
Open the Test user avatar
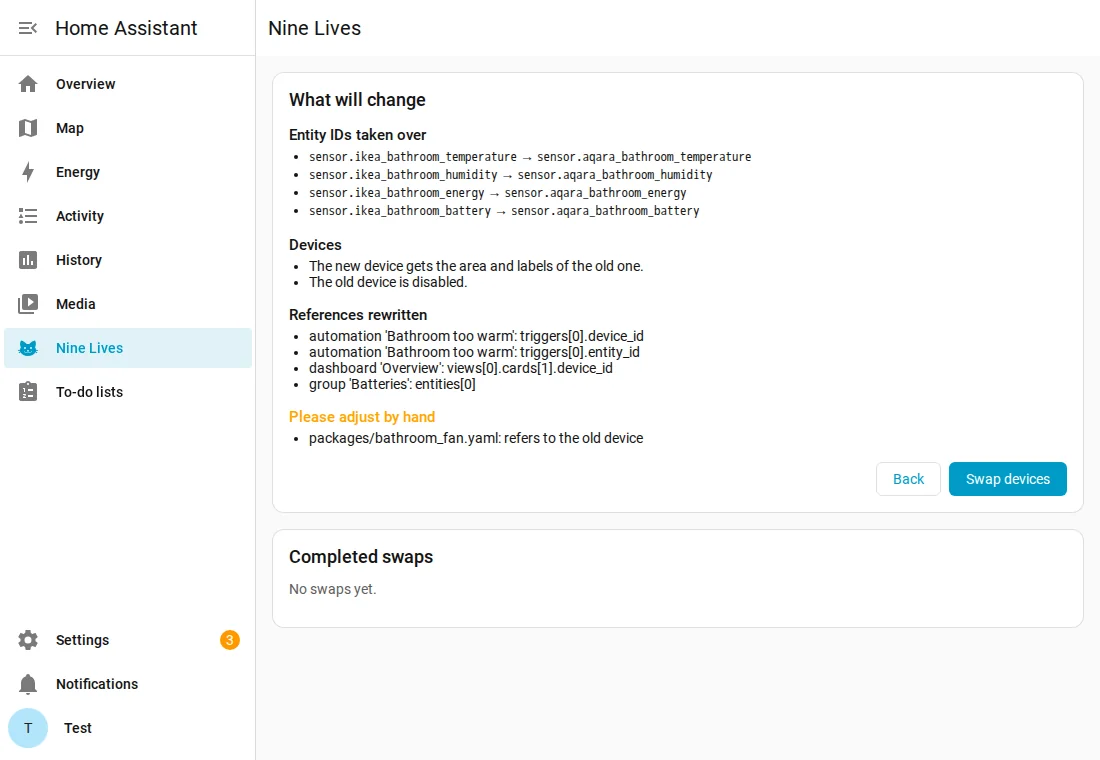pyautogui.click(x=28, y=728)
